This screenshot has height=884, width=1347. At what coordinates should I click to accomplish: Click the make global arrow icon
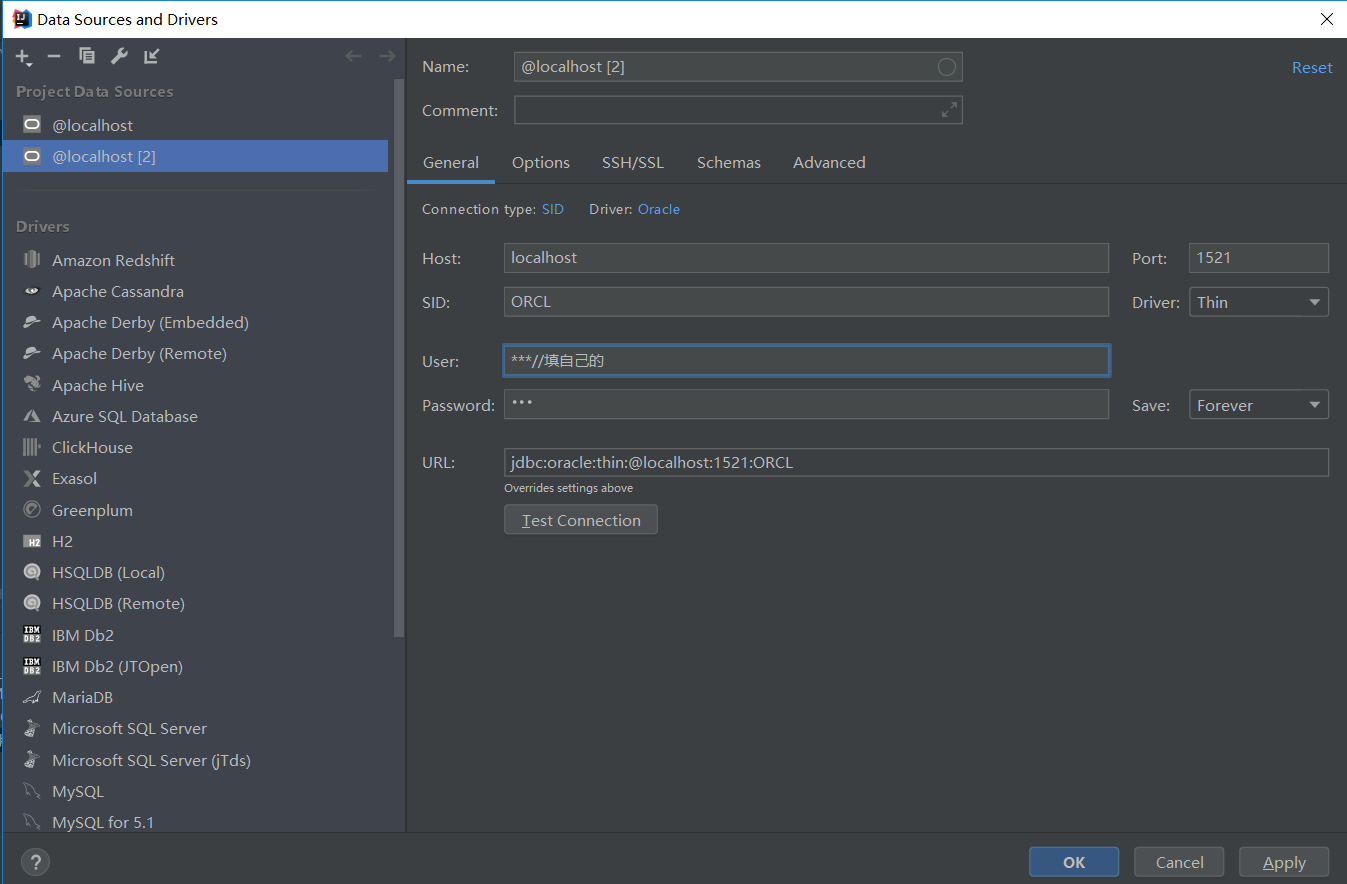151,56
